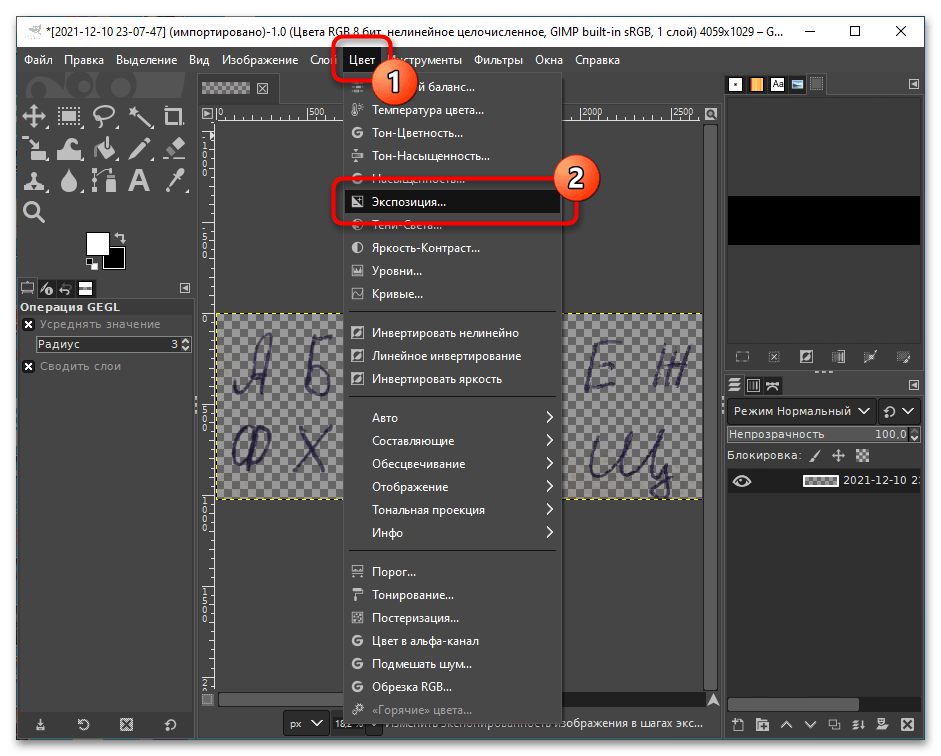Image resolution: width=941 pixels, height=756 pixels.
Task: Reset tool options to default values
Action: pos(170,725)
